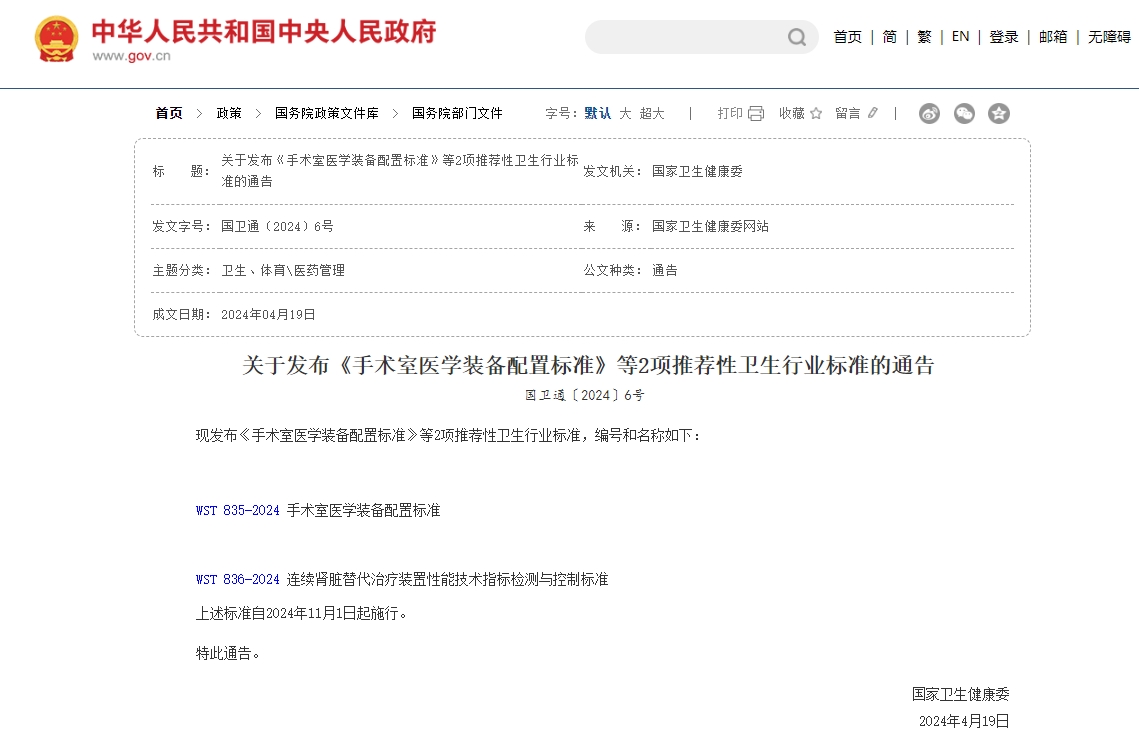Click text 连续肾脏替代治疗装置性能技术指标检测与控制标准

pos(447,580)
